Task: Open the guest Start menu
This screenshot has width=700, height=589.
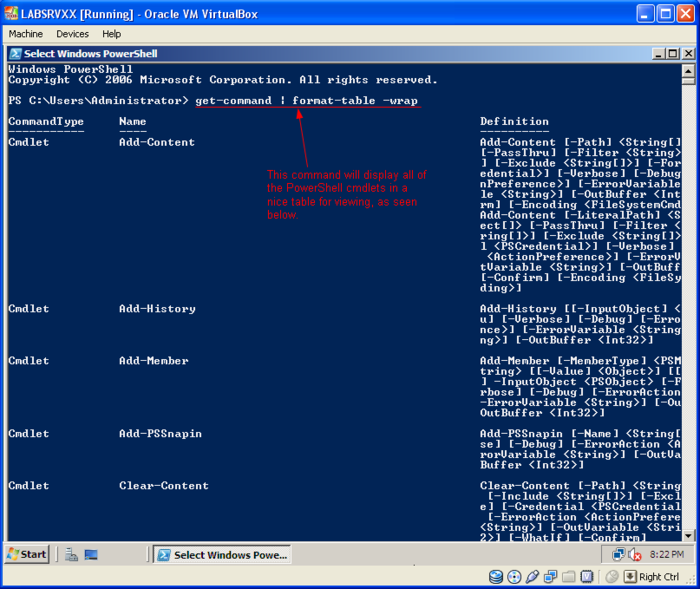Action: point(27,555)
